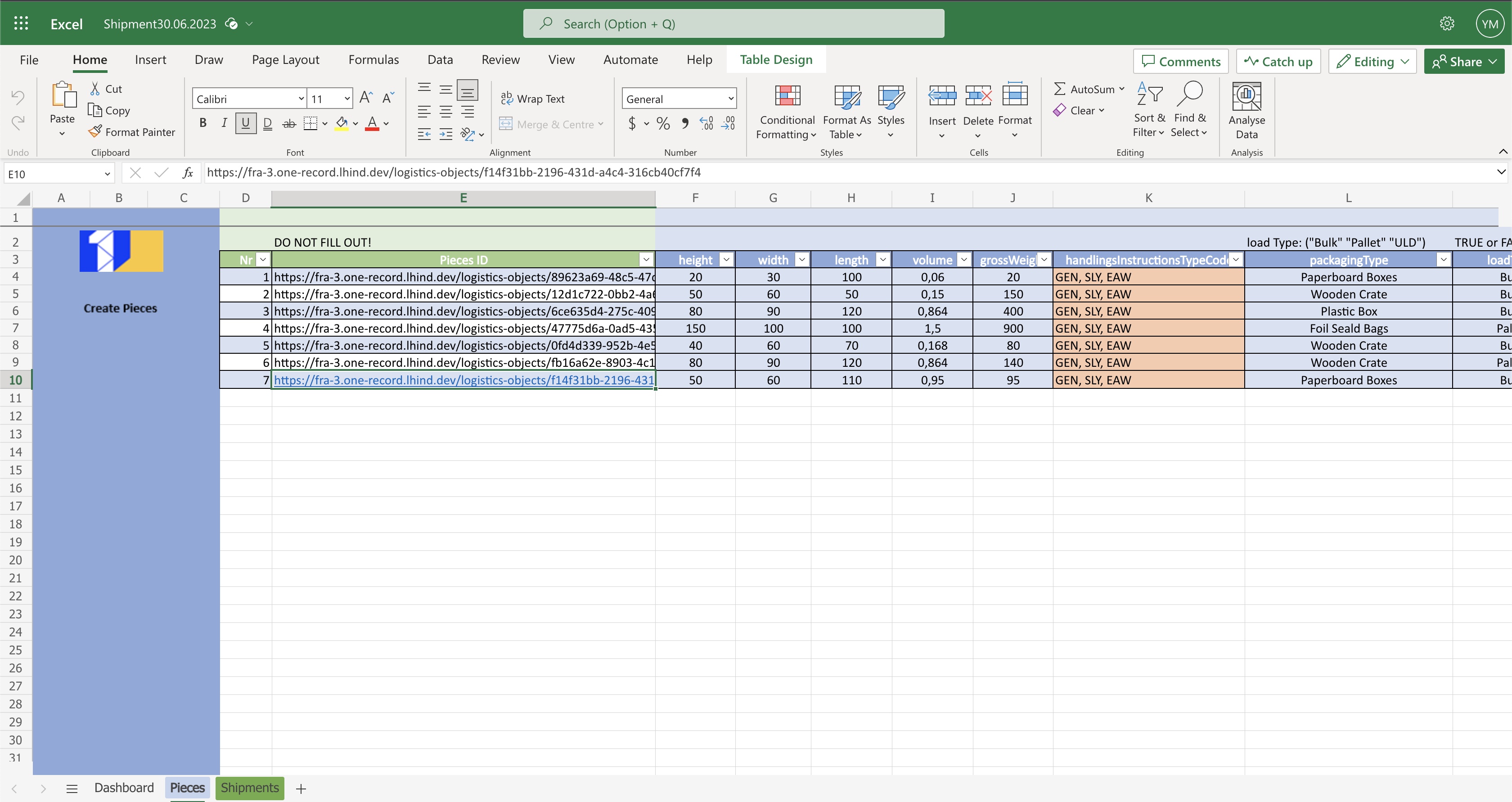This screenshot has width=1512, height=802.
Task: Open Analyse Data tool
Action: [1246, 97]
